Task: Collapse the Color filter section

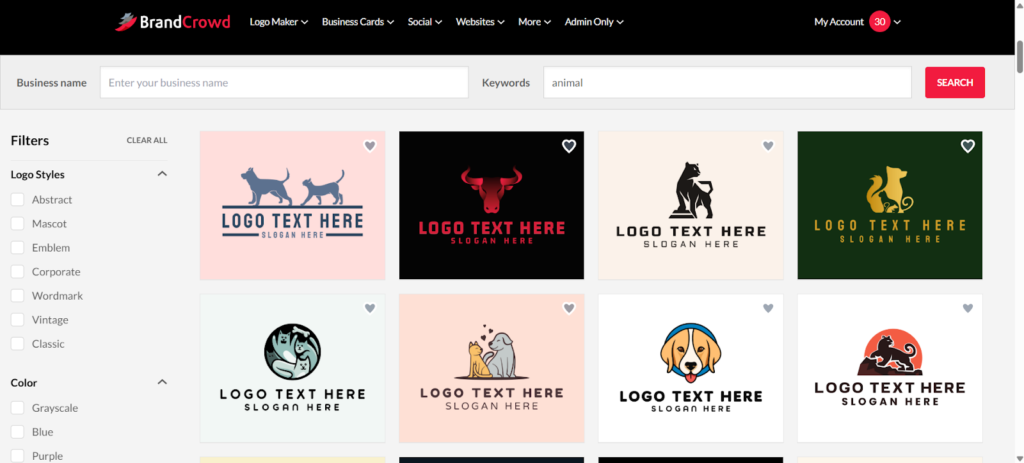Action: point(162,382)
